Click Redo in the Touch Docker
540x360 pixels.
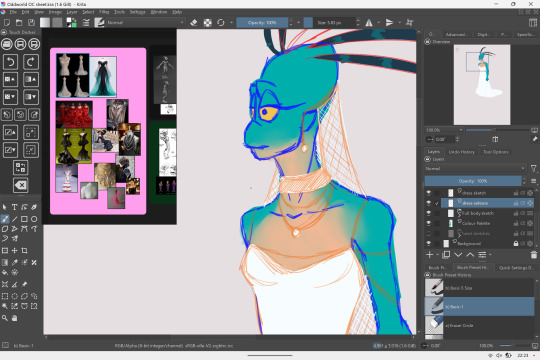pos(31,62)
